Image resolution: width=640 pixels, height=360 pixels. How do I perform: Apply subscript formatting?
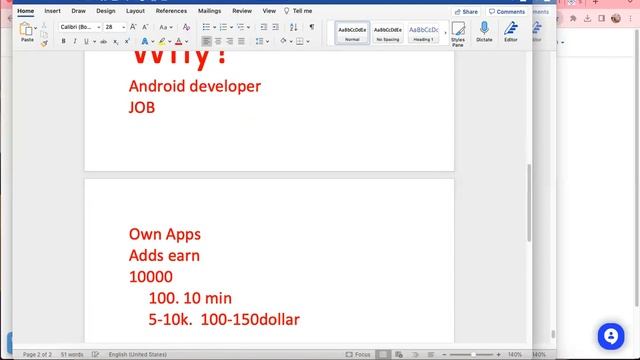click(x=116, y=41)
